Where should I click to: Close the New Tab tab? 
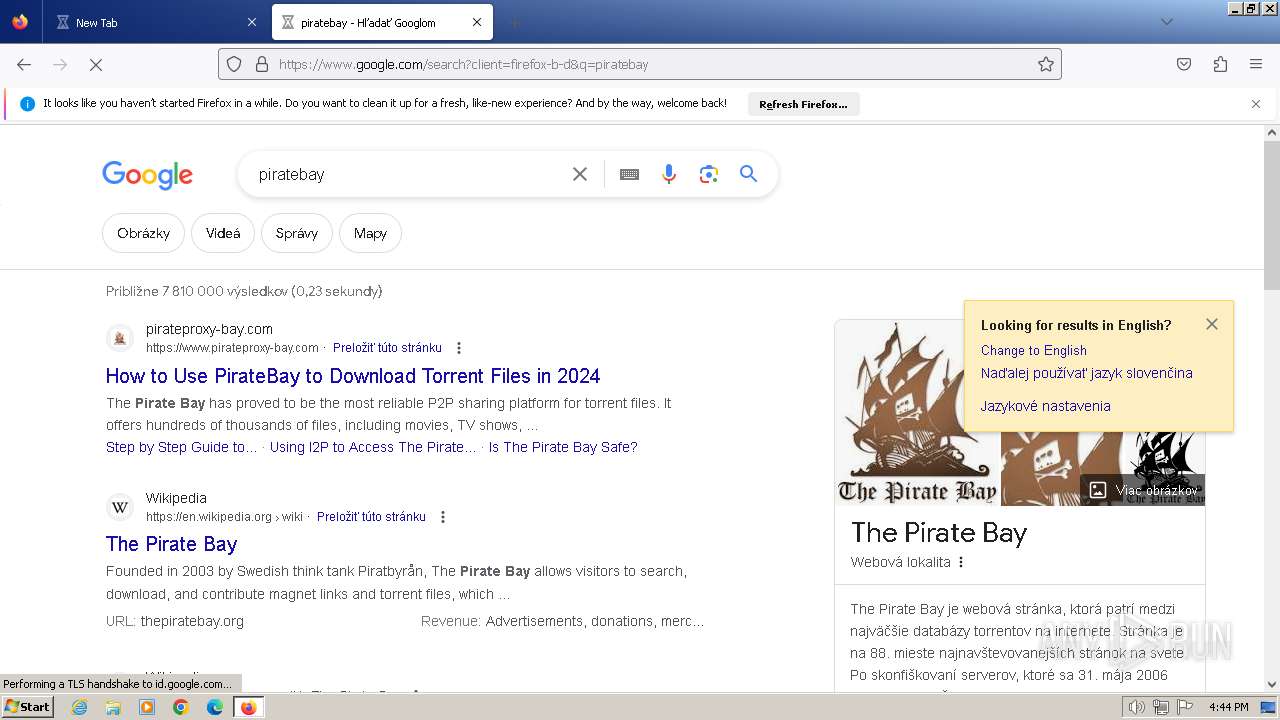(251, 22)
